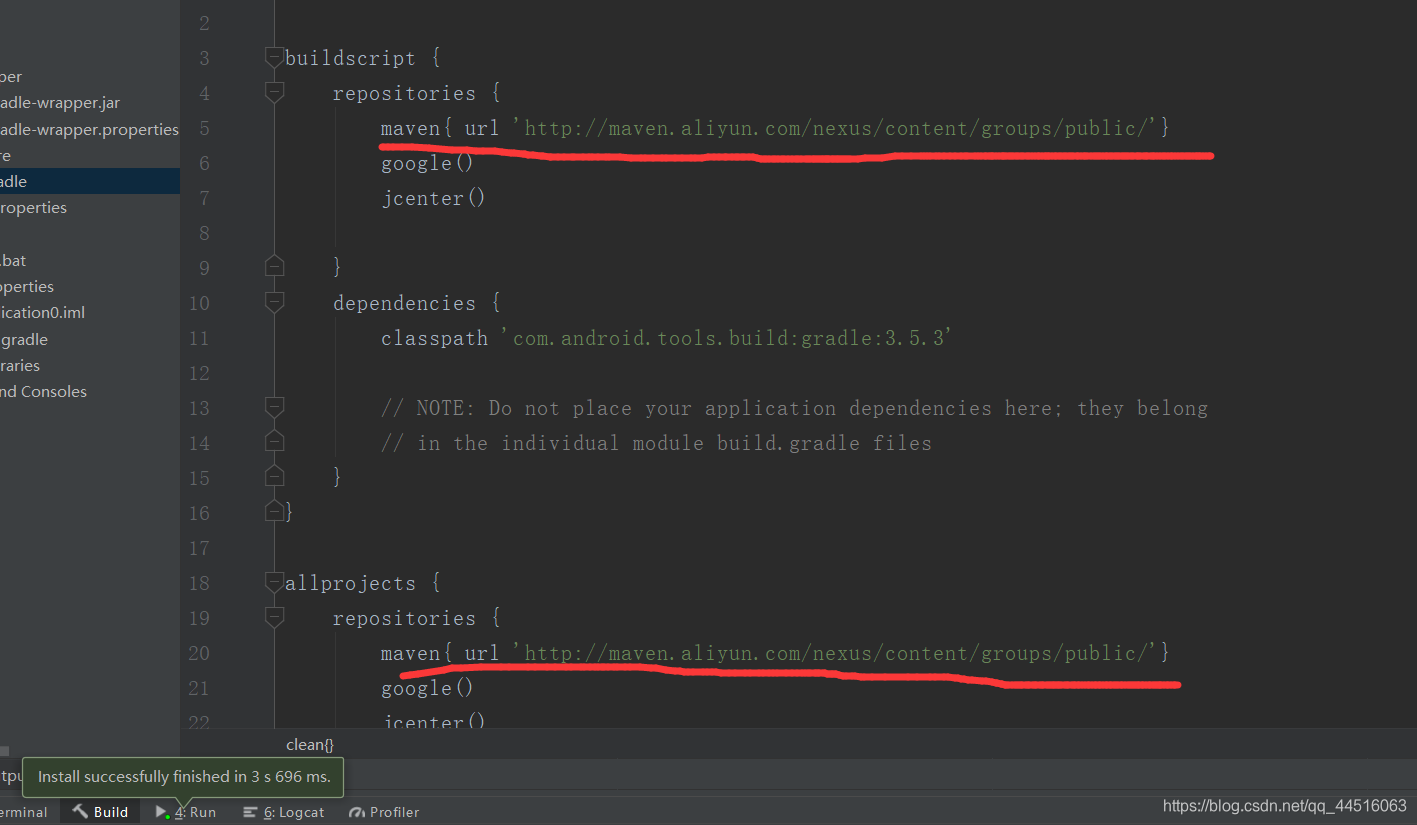1417x825 pixels.
Task: Collapse the dependencies block on line 10
Action: pos(274,302)
